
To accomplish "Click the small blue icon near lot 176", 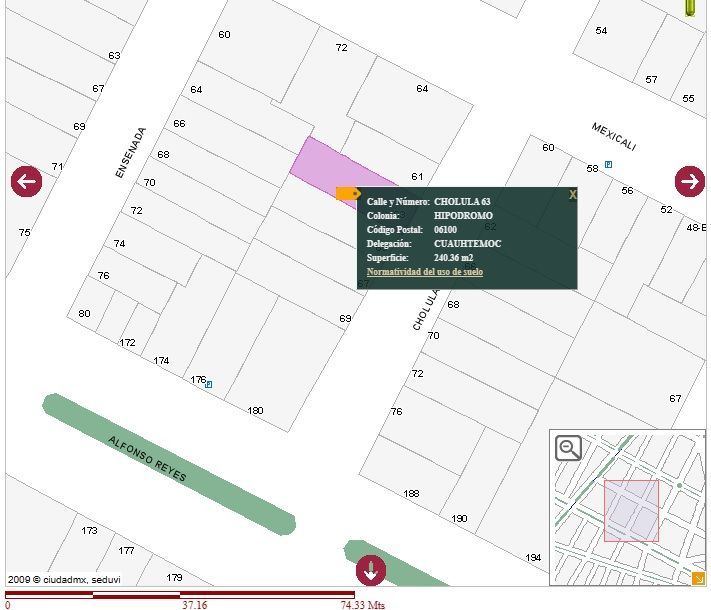I will (x=209, y=385).
